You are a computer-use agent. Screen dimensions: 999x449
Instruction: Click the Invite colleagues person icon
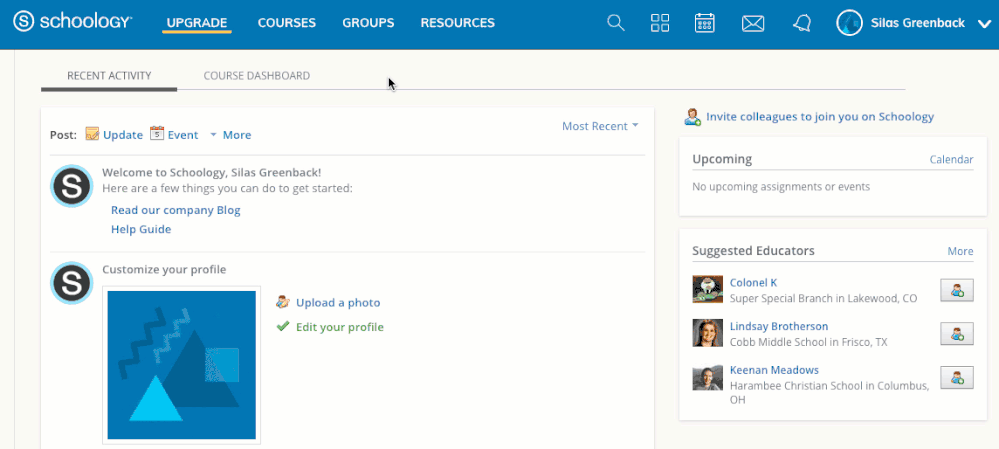(693, 117)
